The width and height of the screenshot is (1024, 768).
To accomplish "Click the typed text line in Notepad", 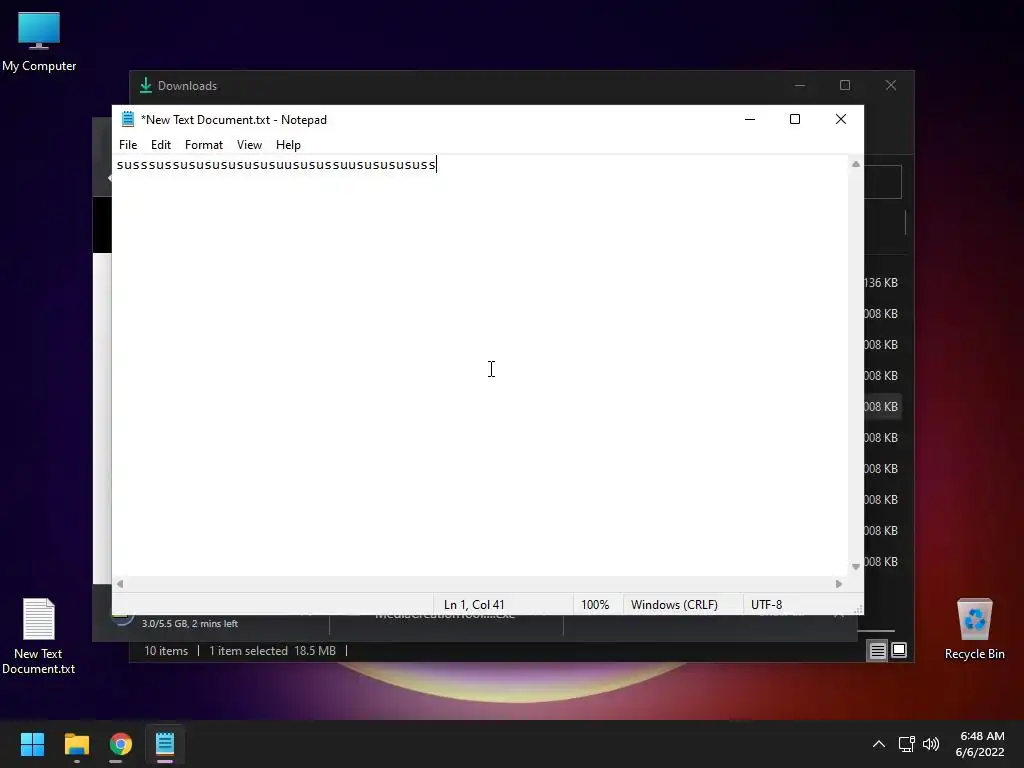I will (276, 165).
